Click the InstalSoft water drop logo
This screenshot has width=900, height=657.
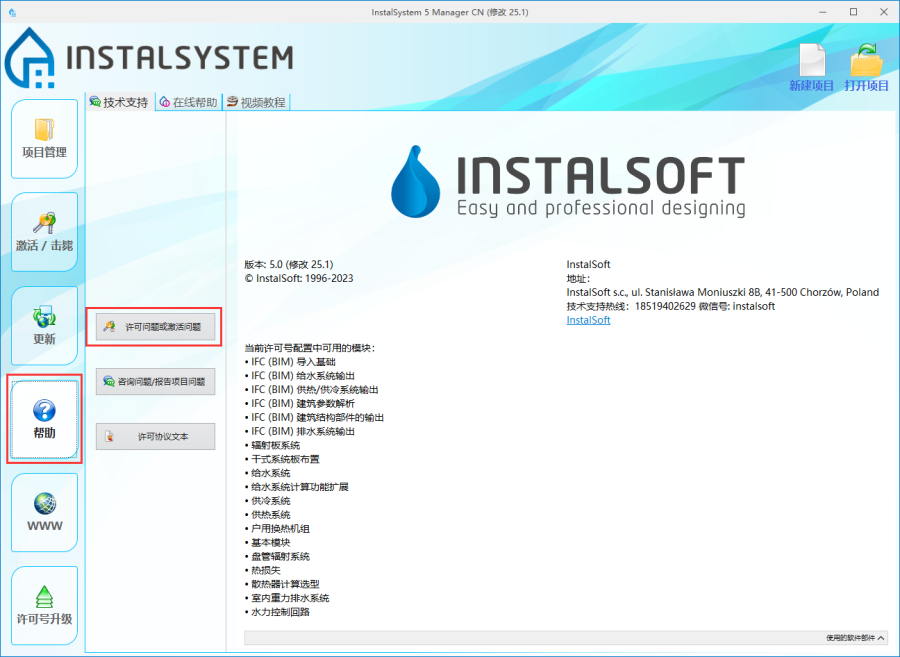[416, 181]
